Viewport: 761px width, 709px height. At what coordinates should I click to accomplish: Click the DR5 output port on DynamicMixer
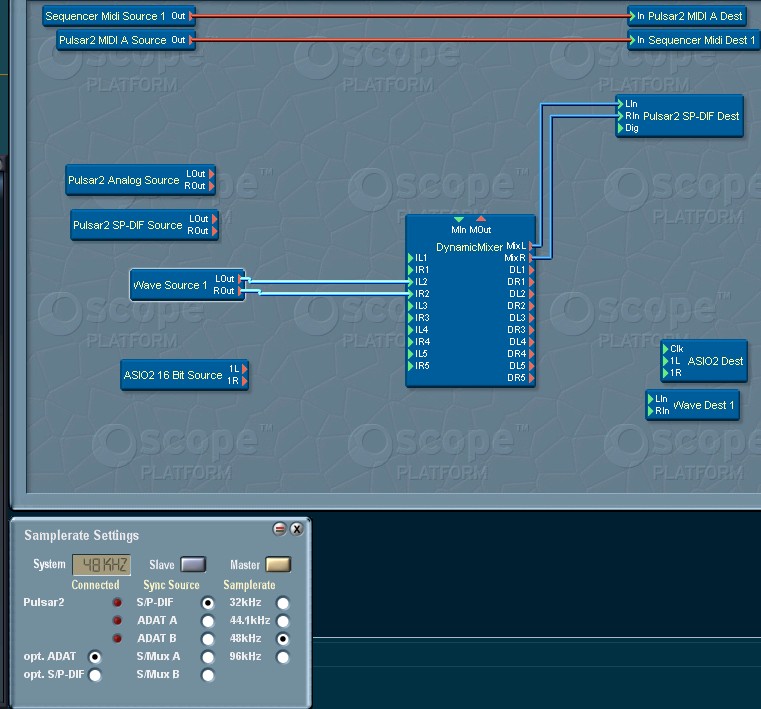pyautogui.click(x=531, y=366)
